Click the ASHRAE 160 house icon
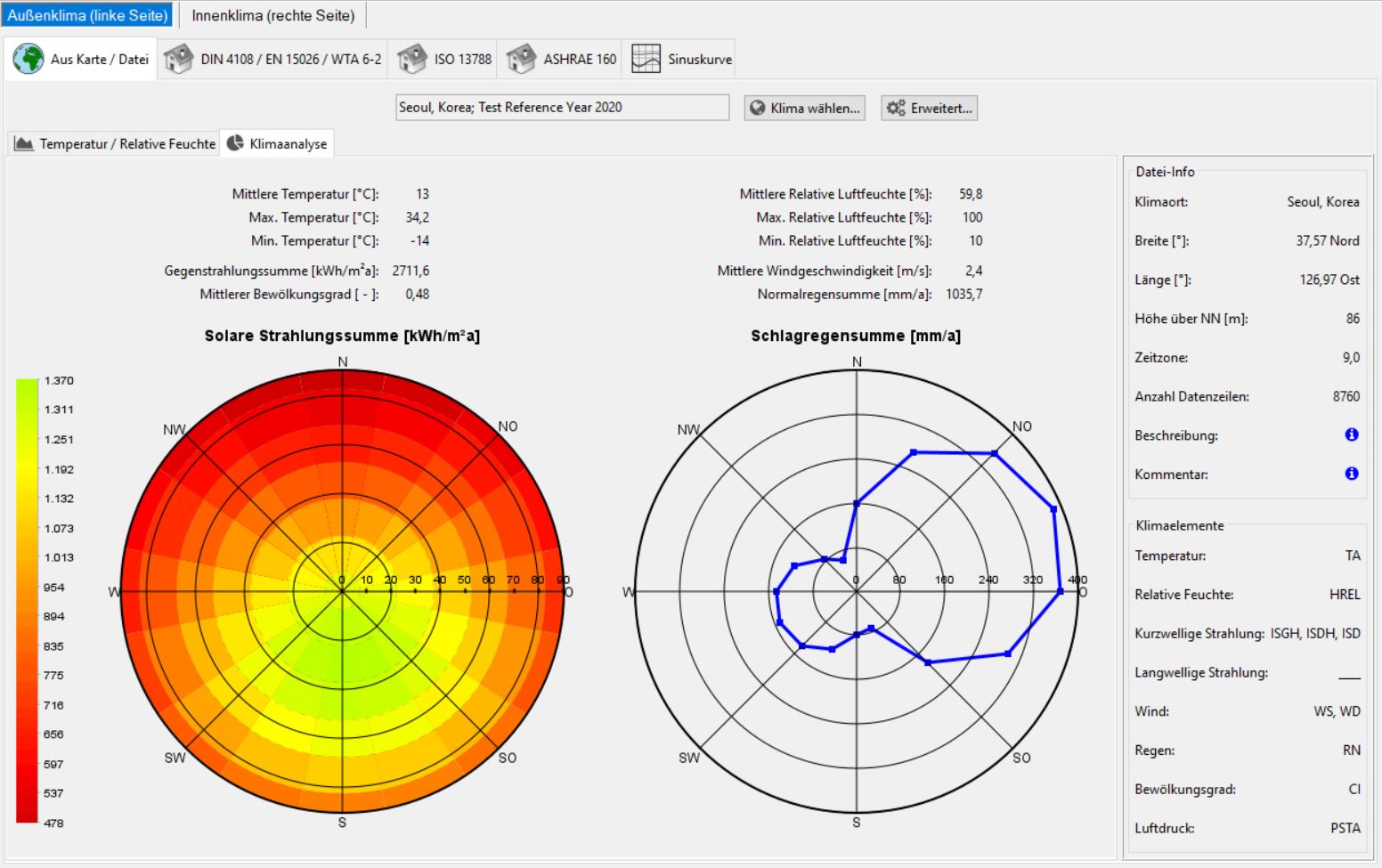1382x868 pixels. 521,59
